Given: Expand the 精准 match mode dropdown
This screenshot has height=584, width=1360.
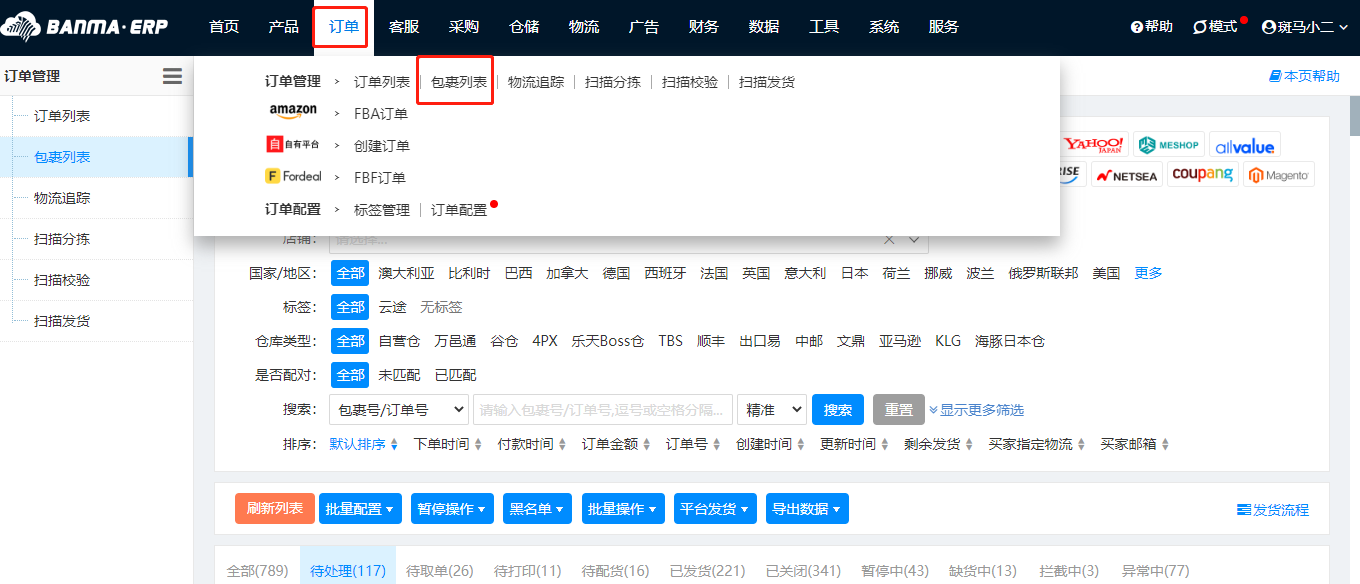Looking at the screenshot, I should coord(771,409).
